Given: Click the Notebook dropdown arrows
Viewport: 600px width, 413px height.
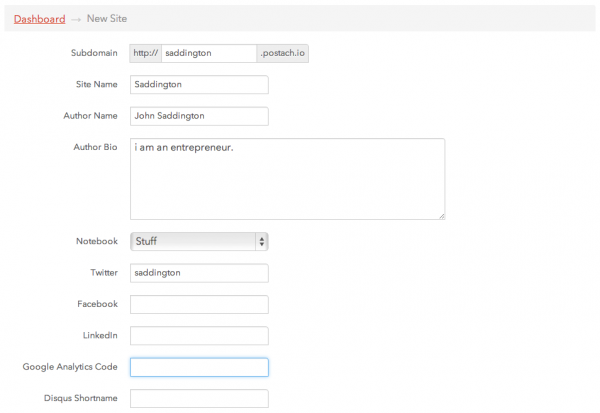Looking at the screenshot, I should click(x=262, y=242).
